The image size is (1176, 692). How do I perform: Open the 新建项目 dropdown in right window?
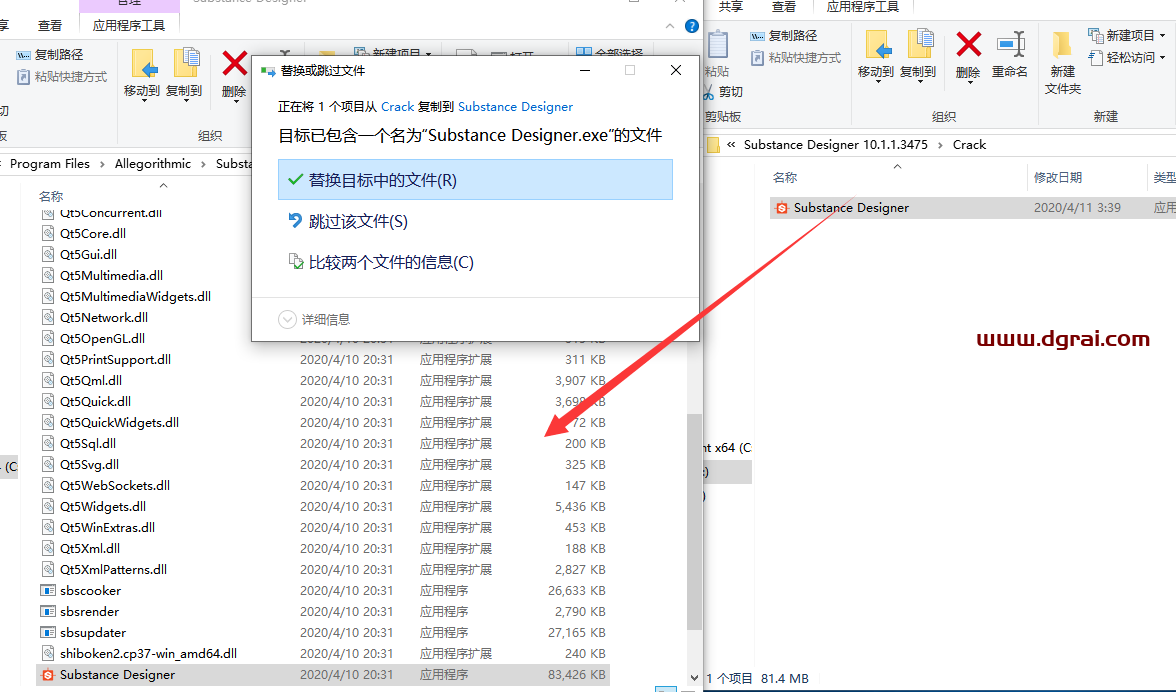pos(1162,35)
